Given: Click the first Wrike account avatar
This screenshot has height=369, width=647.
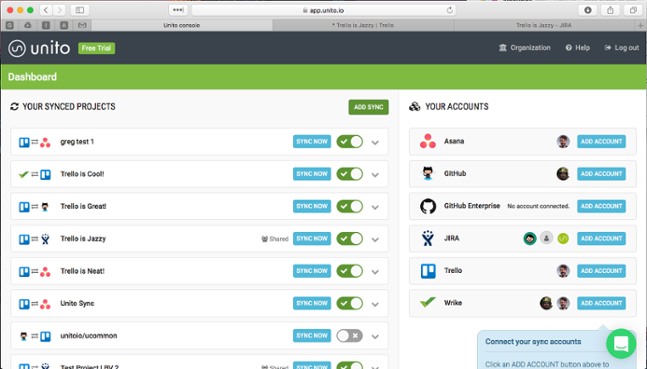Looking at the screenshot, I should point(546,303).
